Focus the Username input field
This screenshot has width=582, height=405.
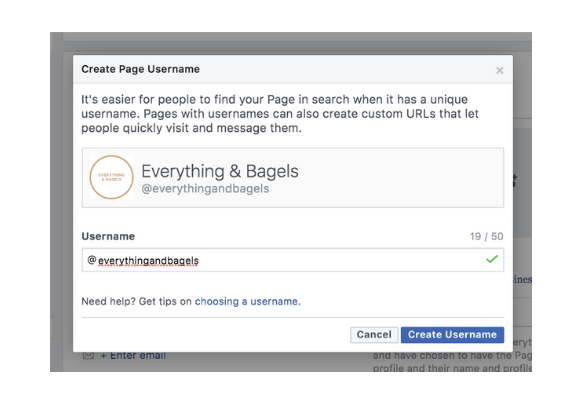click(x=292, y=260)
